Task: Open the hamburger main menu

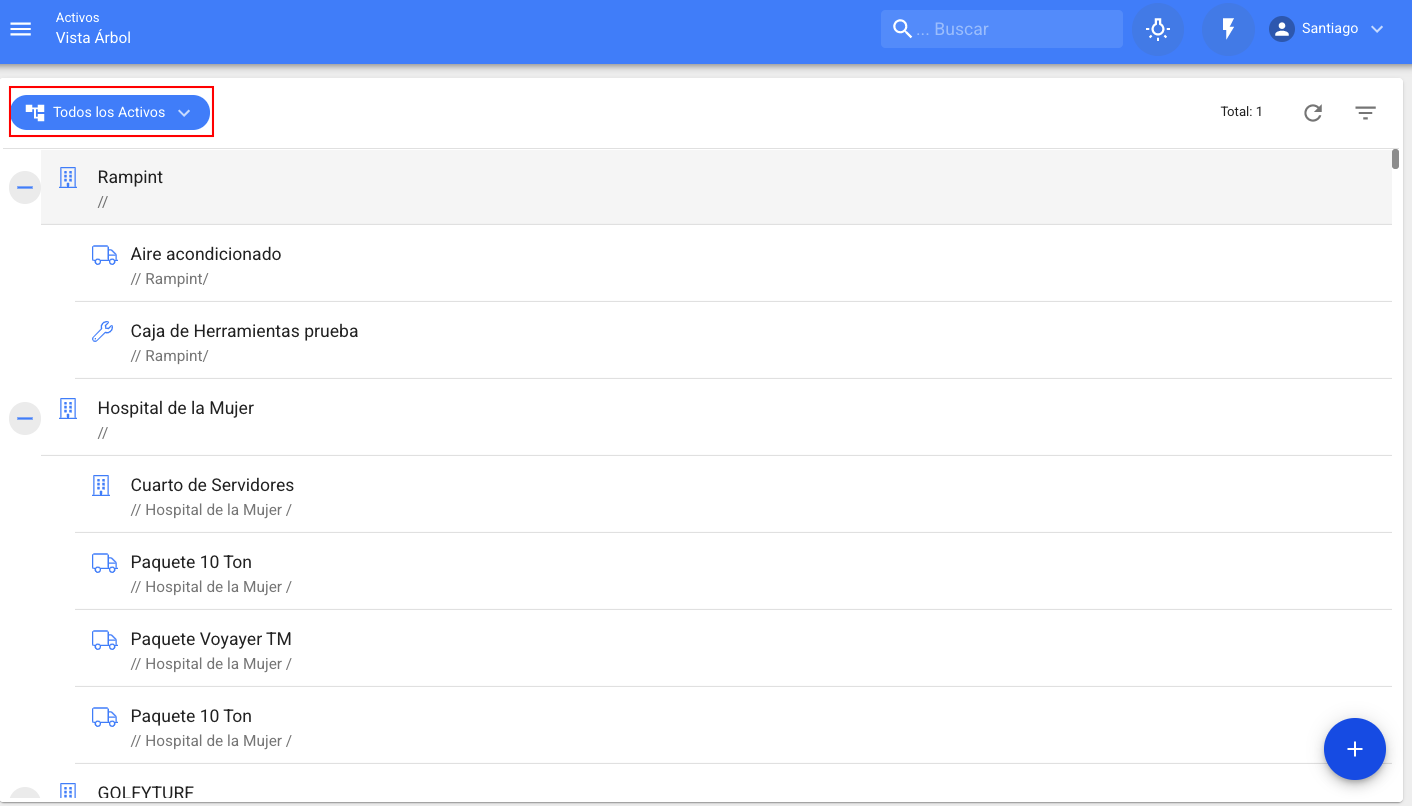Action: pyautogui.click(x=21, y=29)
